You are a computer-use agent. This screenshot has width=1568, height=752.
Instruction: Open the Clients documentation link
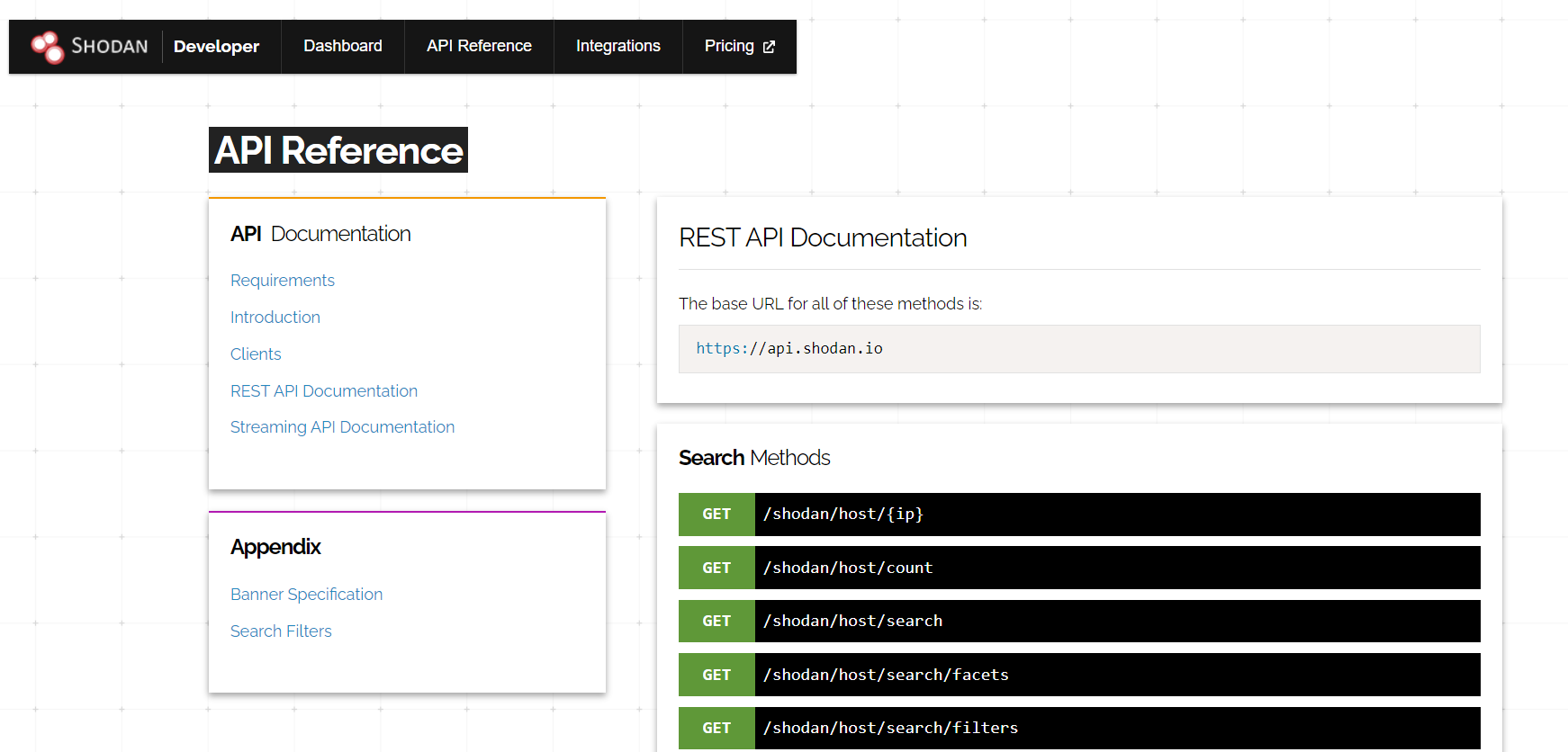click(256, 354)
